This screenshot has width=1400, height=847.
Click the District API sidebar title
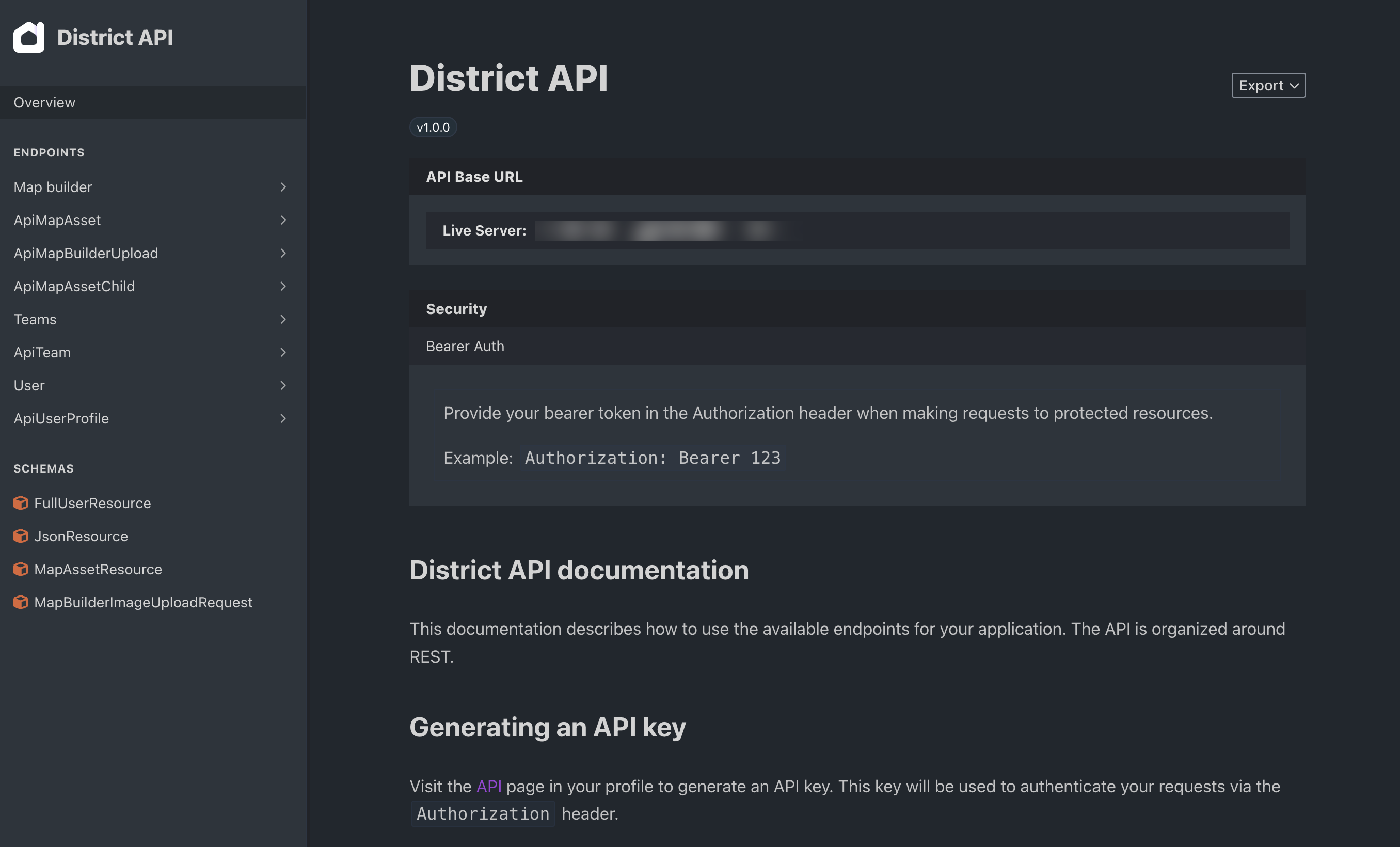point(115,38)
